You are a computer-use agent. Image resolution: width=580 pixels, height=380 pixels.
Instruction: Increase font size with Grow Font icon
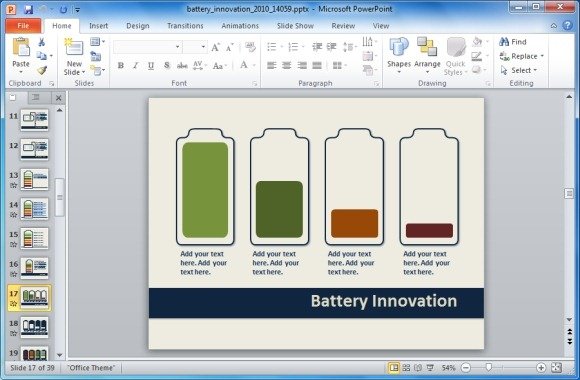(215, 47)
